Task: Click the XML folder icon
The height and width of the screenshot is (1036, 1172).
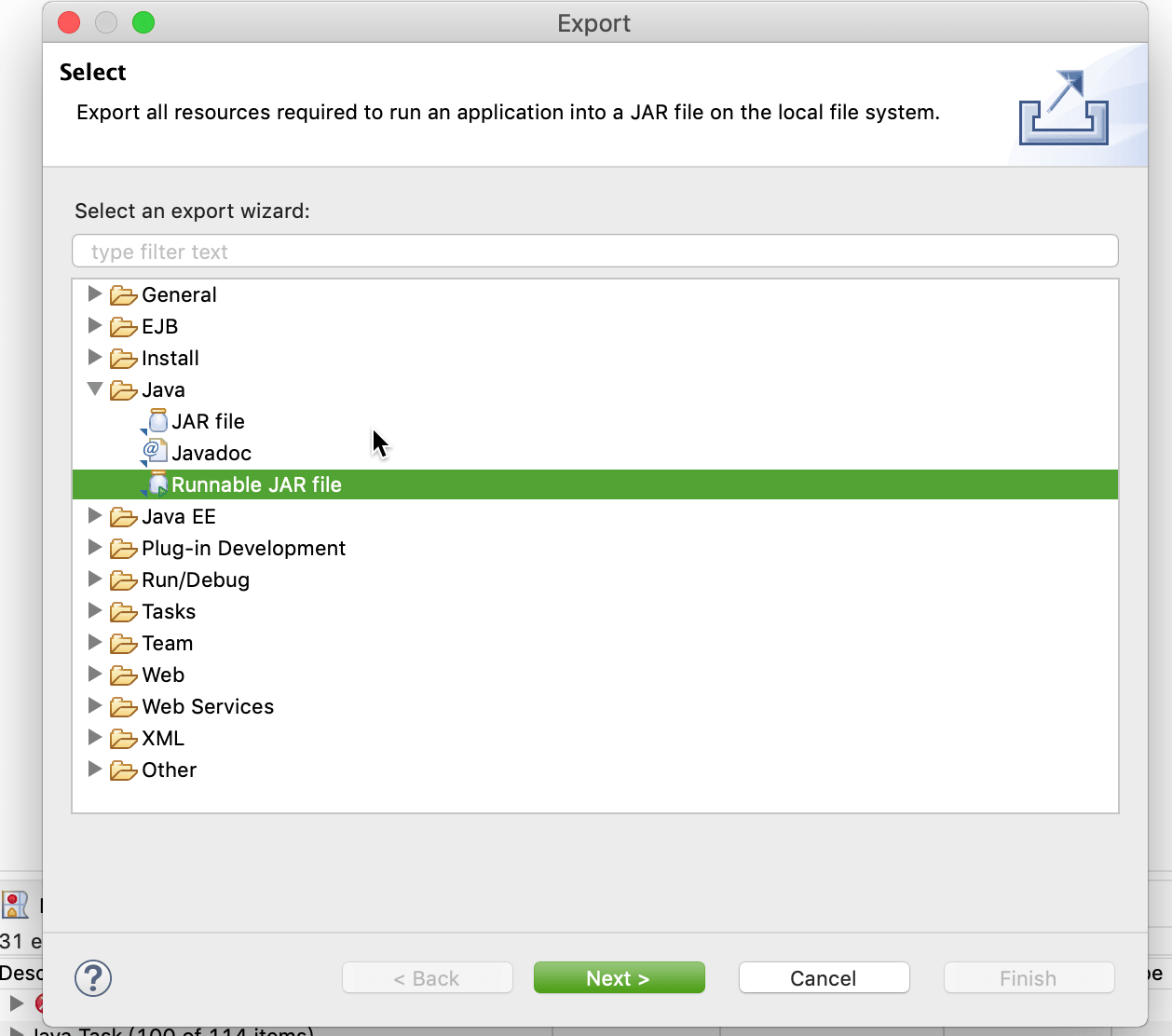Action: tap(123, 739)
